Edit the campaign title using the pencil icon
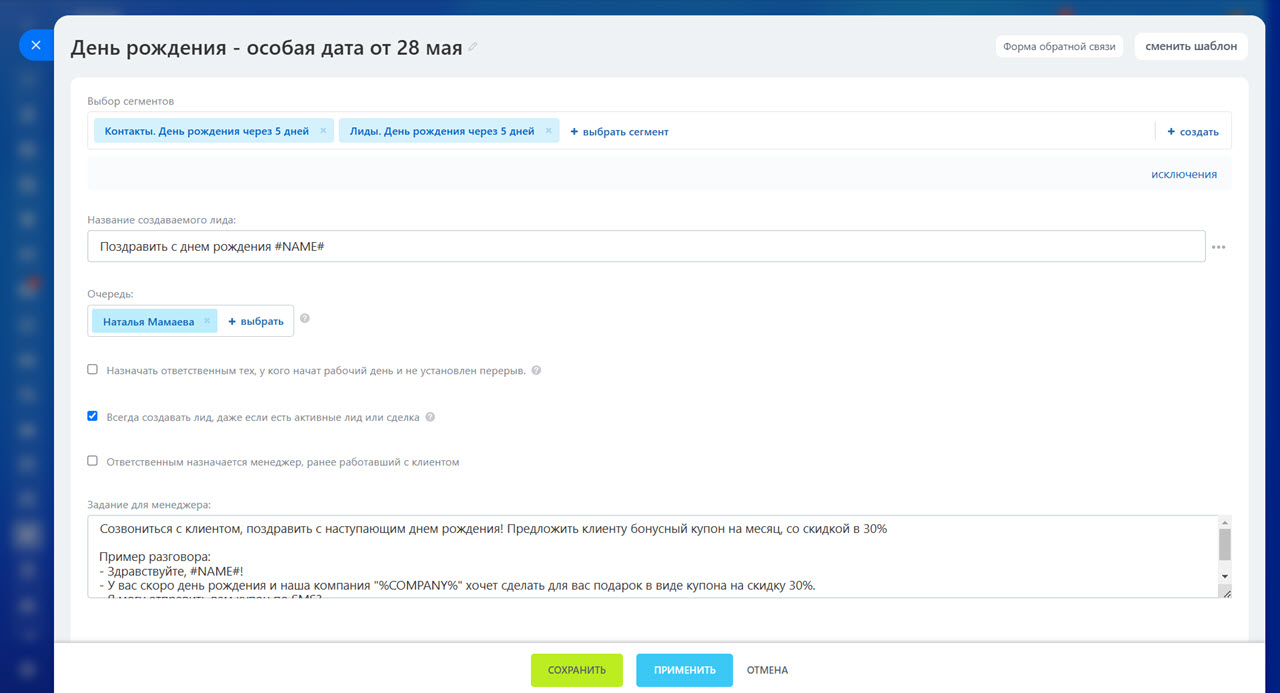This screenshot has height=693, width=1280. pyautogui.click(x=473, y=47)
